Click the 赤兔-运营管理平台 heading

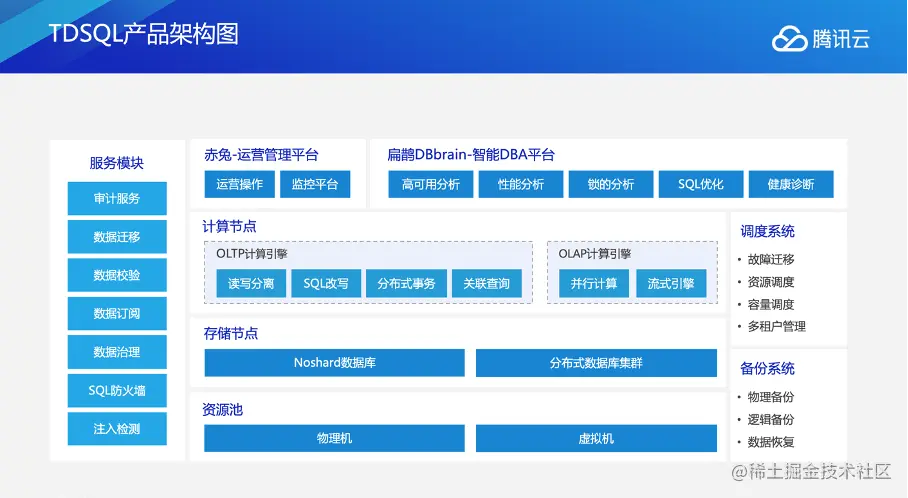(x=261, y=155)
